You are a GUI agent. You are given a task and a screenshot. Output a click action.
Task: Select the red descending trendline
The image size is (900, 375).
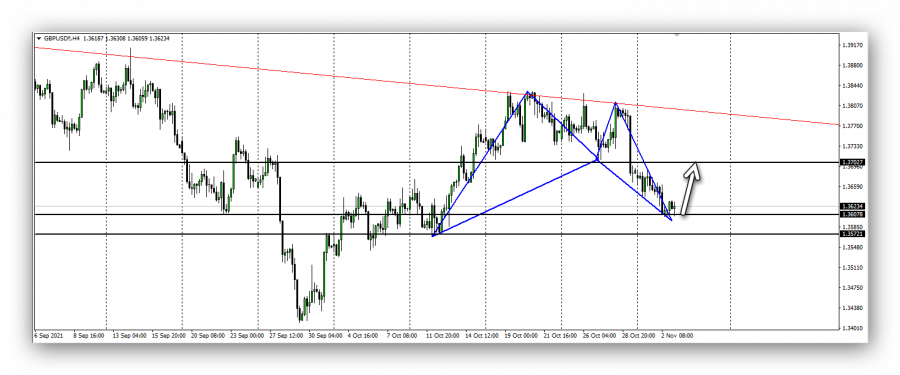point(436,85)
